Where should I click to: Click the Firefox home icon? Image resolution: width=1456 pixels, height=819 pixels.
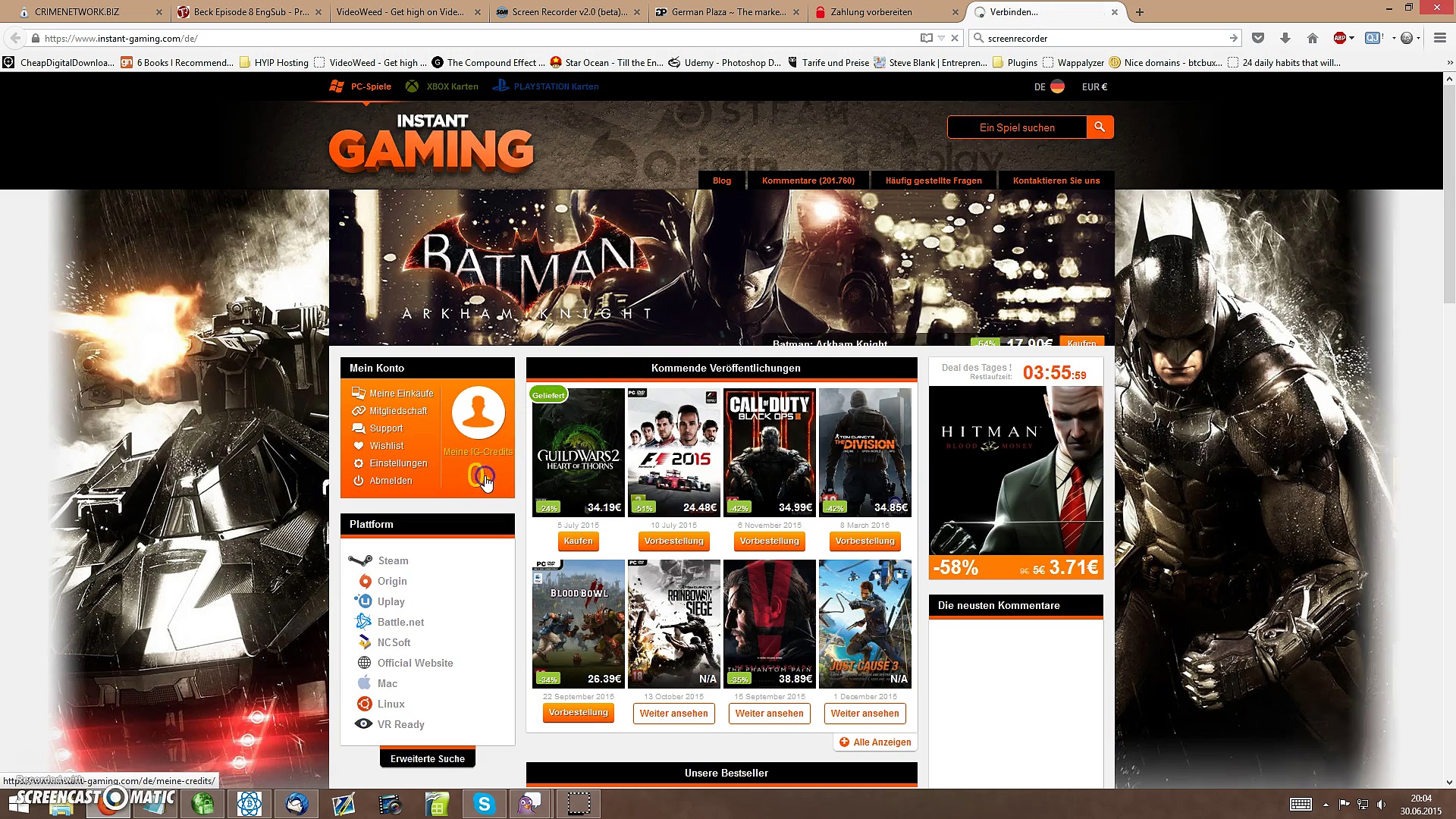tap(1313, 38)
